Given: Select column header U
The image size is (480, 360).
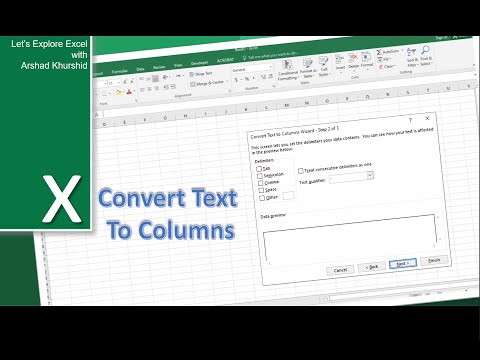Looking at the screenshot, I should pyautogui.click(x=448, y=88).
